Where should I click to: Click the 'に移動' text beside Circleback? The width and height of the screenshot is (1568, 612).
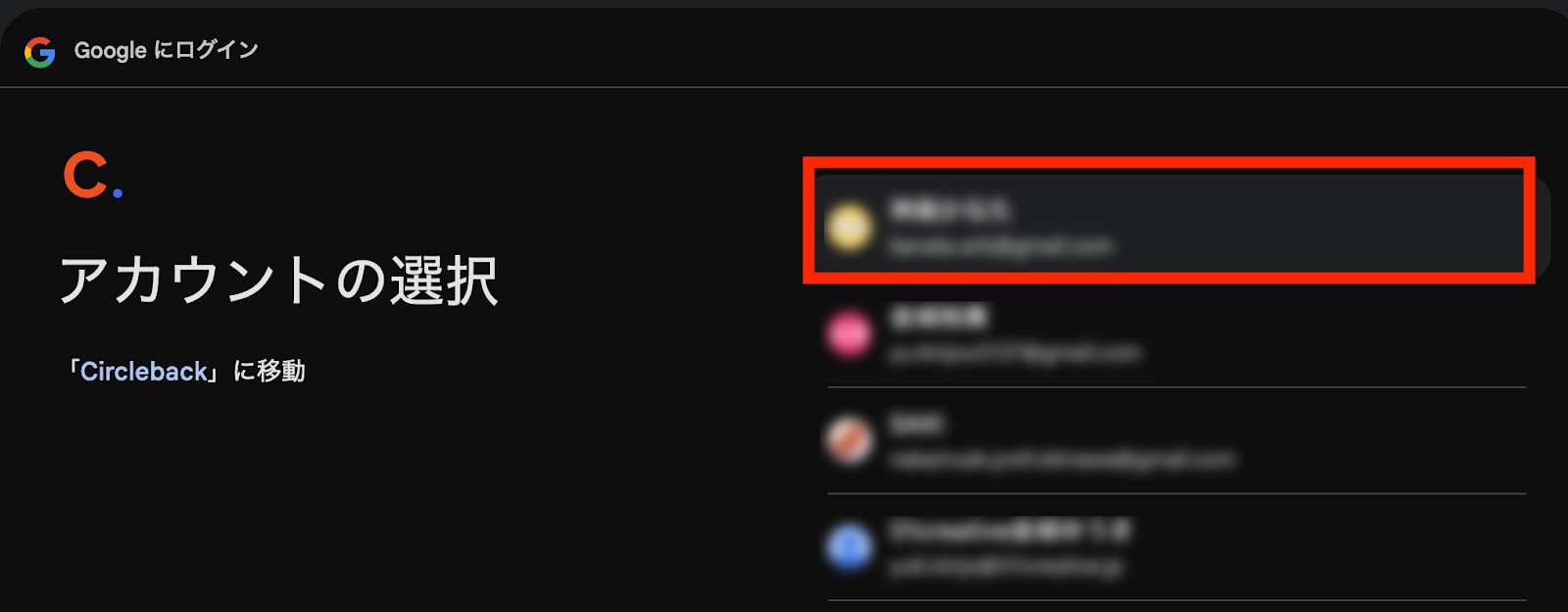269,372
